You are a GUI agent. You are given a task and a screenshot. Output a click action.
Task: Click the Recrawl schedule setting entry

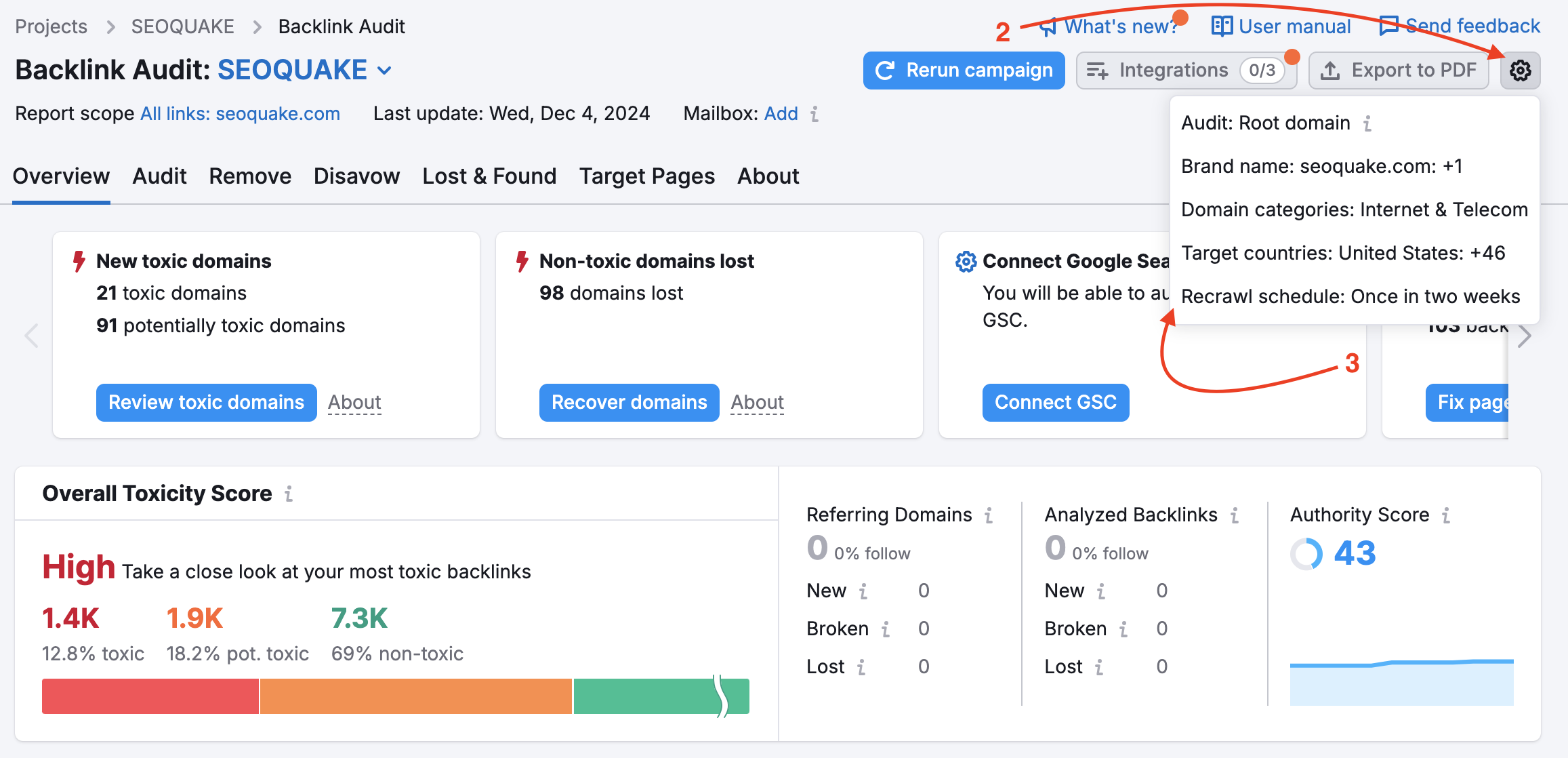[x=1350, y=296]
